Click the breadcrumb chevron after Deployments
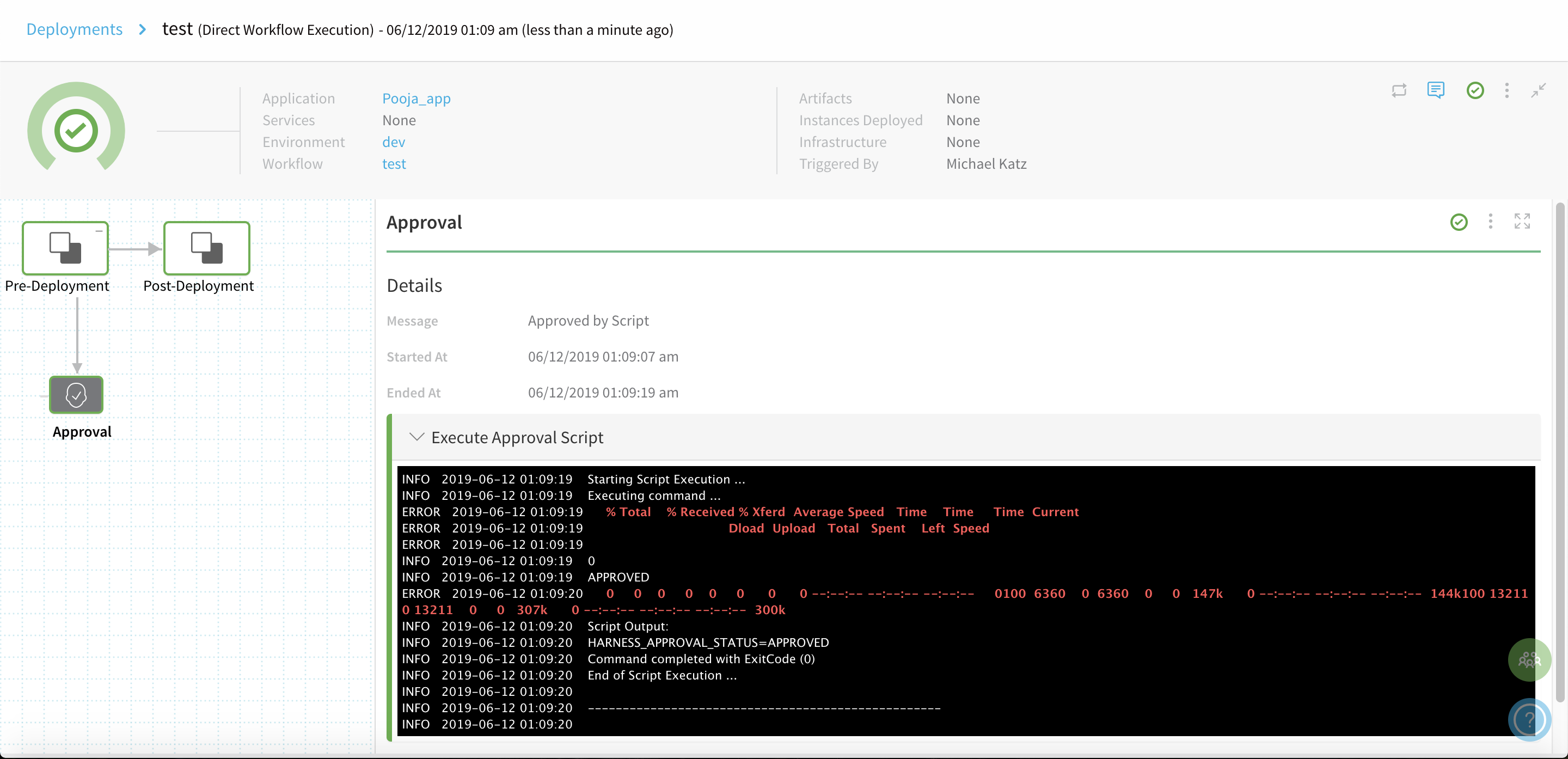Image resolution: width=1568 pixels, height=759 pixels. click(143, 29)
